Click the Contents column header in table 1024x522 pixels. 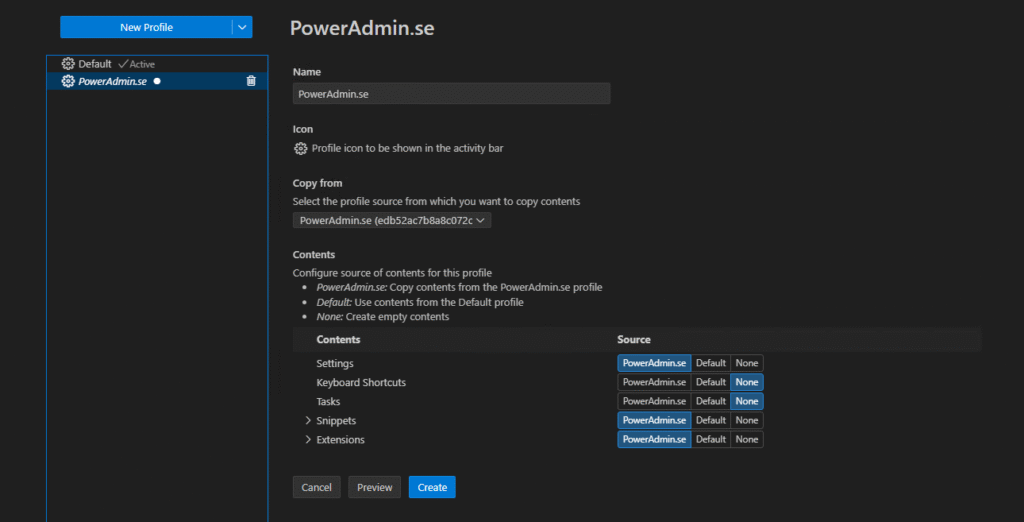tap(338, 340)
